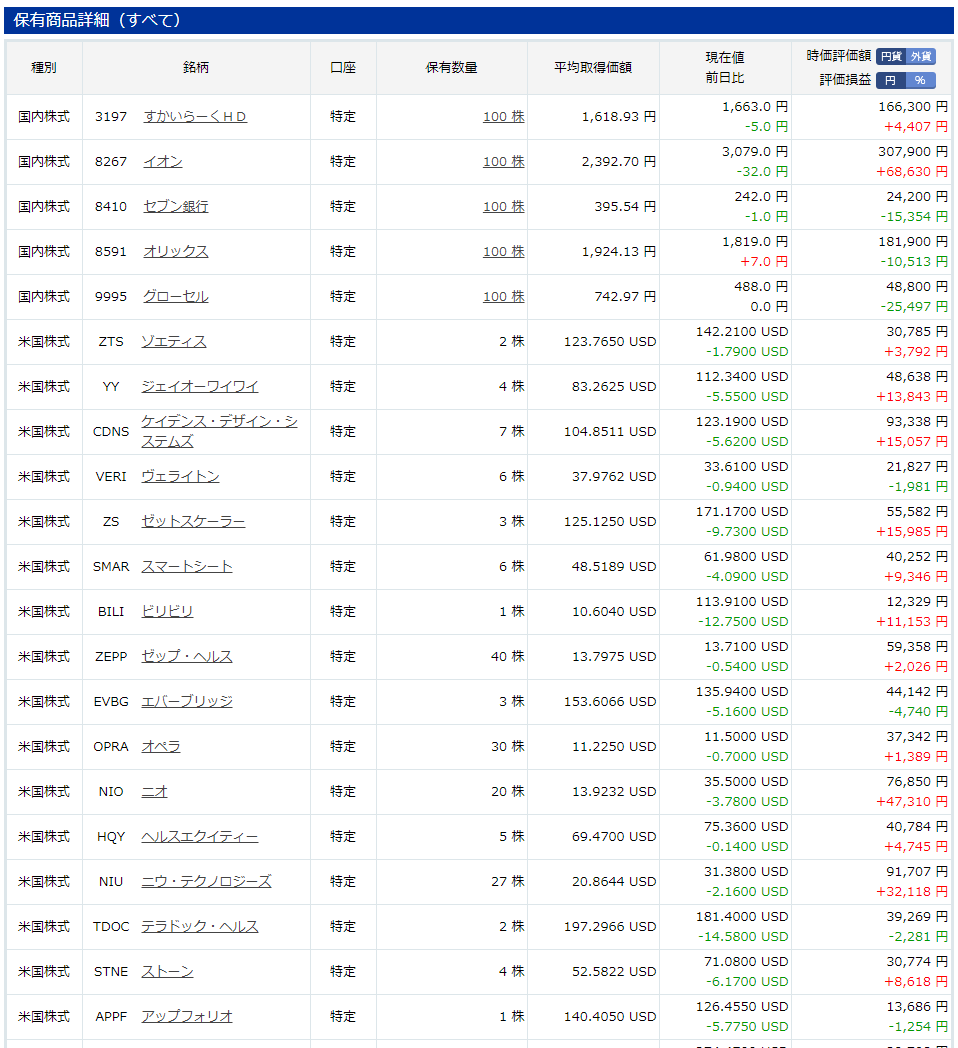Viewport: 958px width, 1048px height.
Task: Click the 評価損益 header label
Action: pos(845,80)
